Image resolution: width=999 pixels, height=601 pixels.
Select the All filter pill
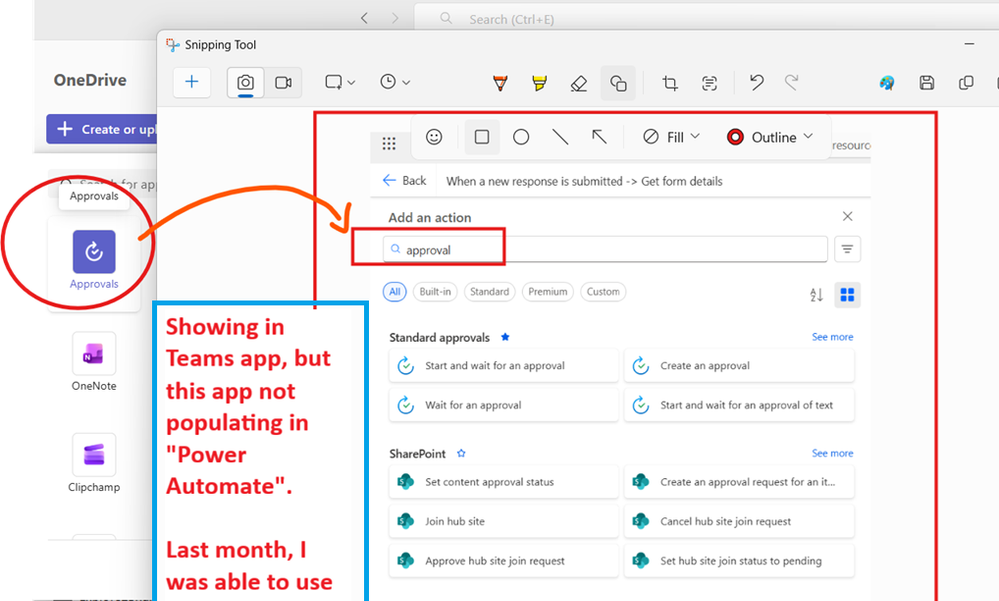[x=394, y=292]
